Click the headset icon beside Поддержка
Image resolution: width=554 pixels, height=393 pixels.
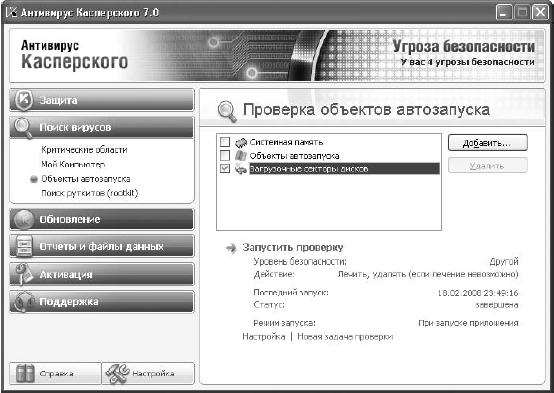click(x=24, y=302)
